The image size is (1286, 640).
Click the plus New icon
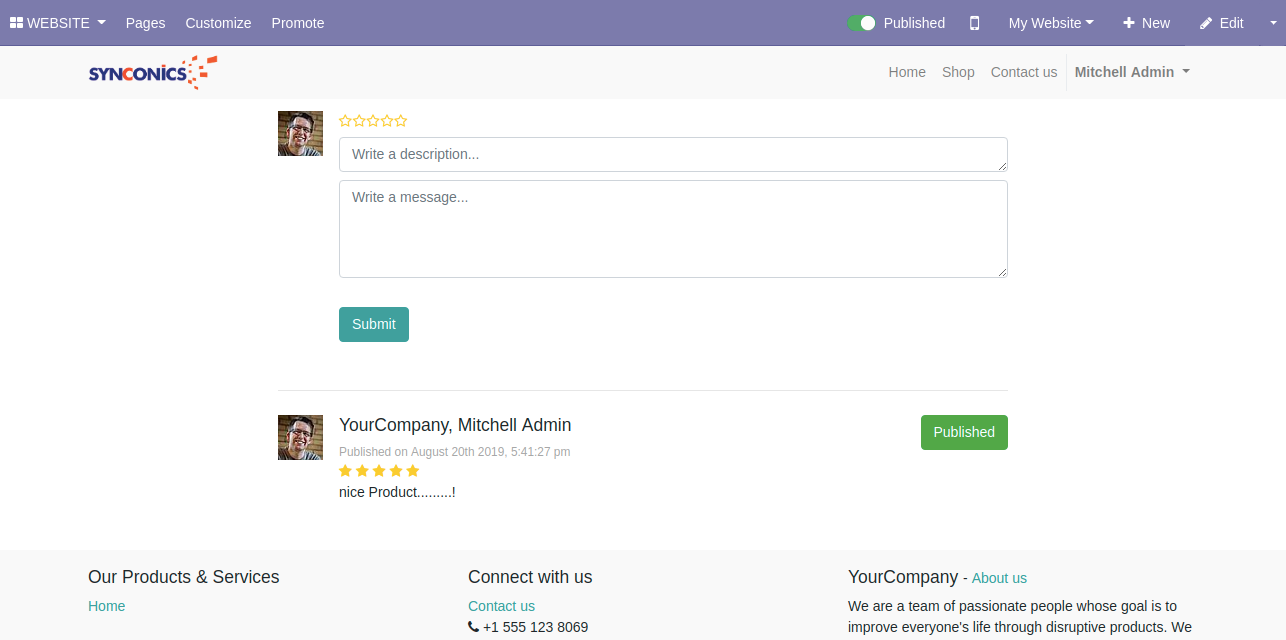point(1129,23)
